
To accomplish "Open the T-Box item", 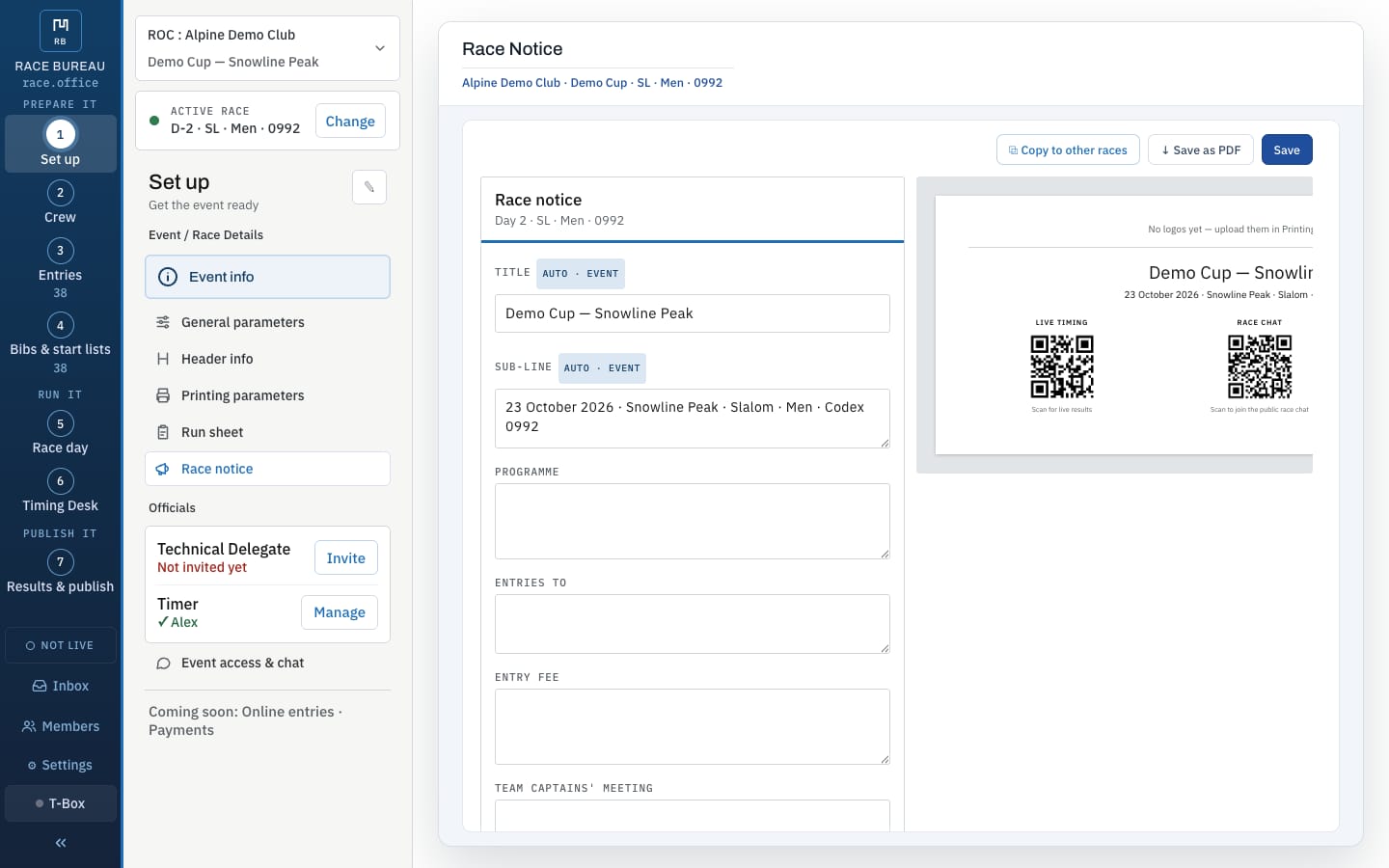I will pyautogui.click(x=60, y=803).
